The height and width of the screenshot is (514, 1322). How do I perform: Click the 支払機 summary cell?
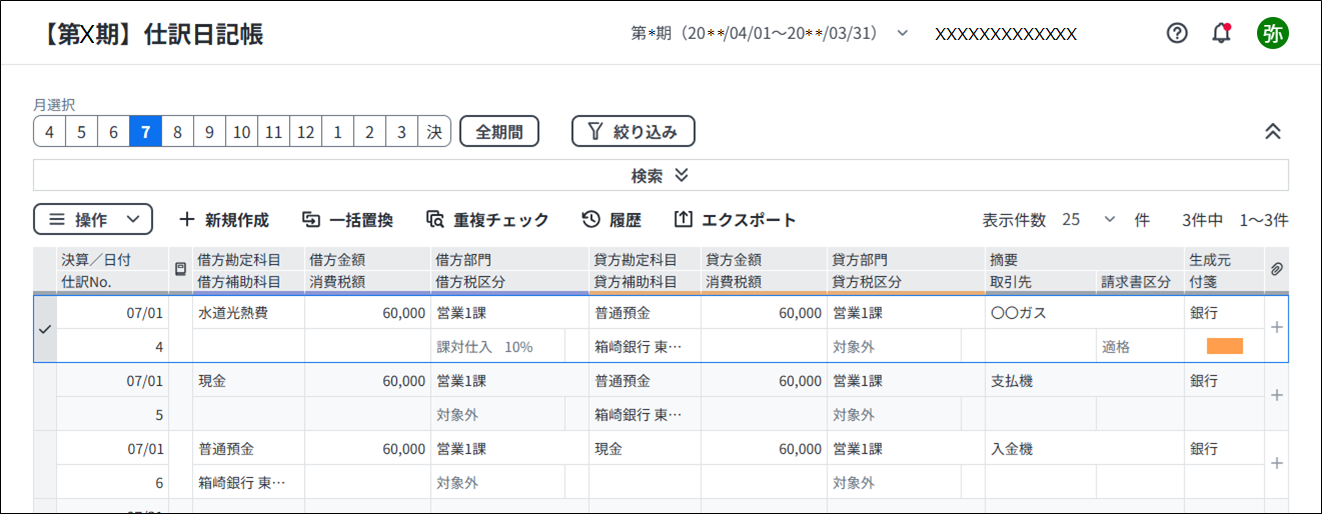(x=1084, y=381)
